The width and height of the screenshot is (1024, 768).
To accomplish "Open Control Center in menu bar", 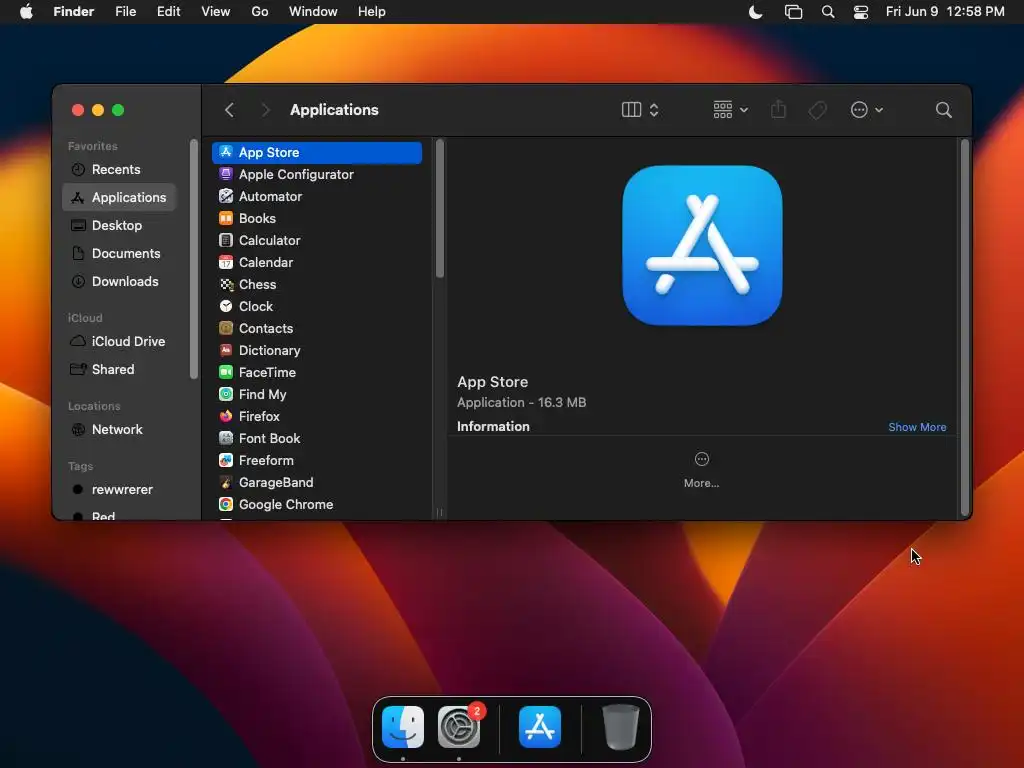I will (x=861, y=12).
